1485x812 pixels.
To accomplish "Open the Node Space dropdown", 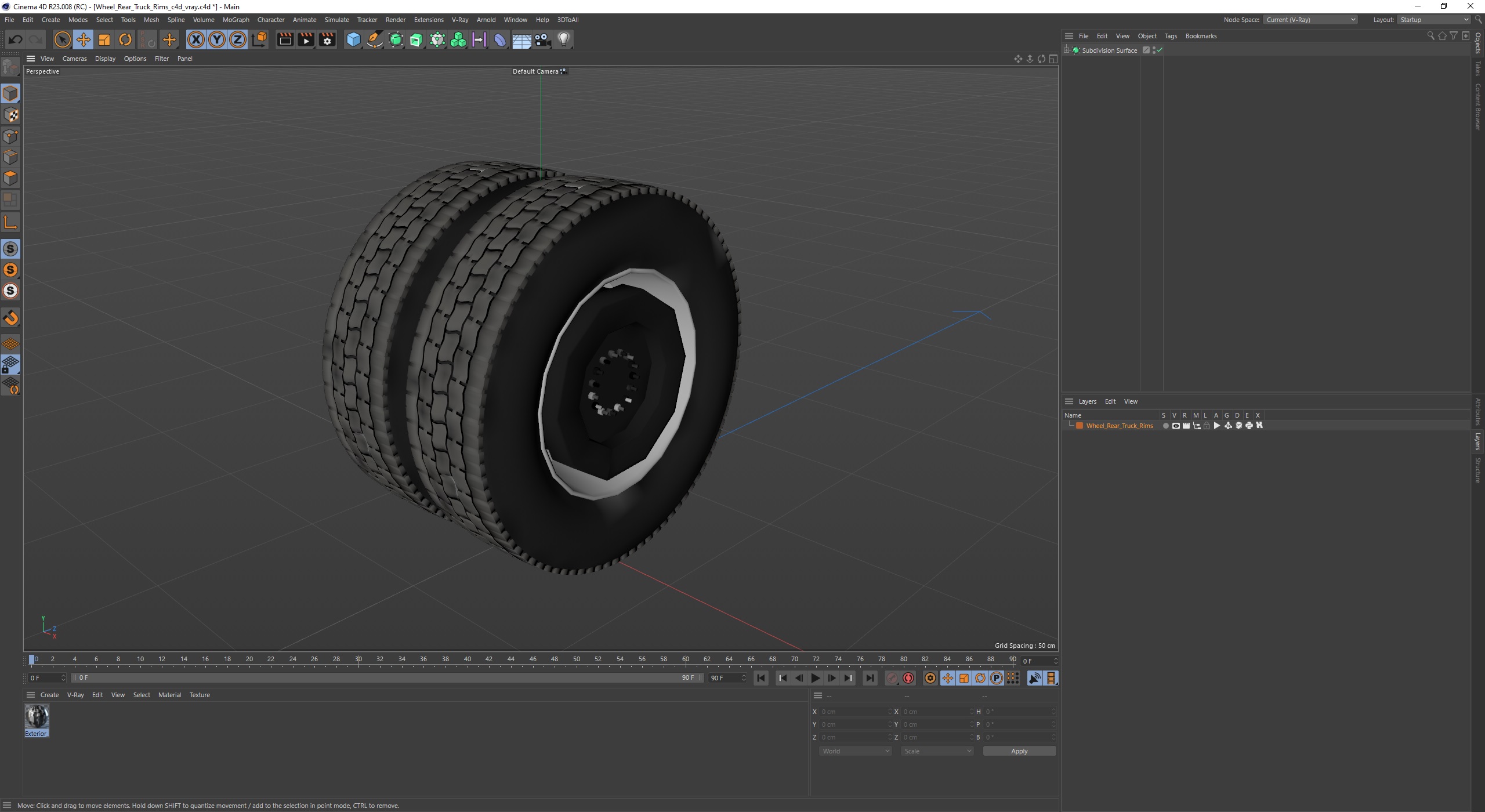I will point(1310,20).
